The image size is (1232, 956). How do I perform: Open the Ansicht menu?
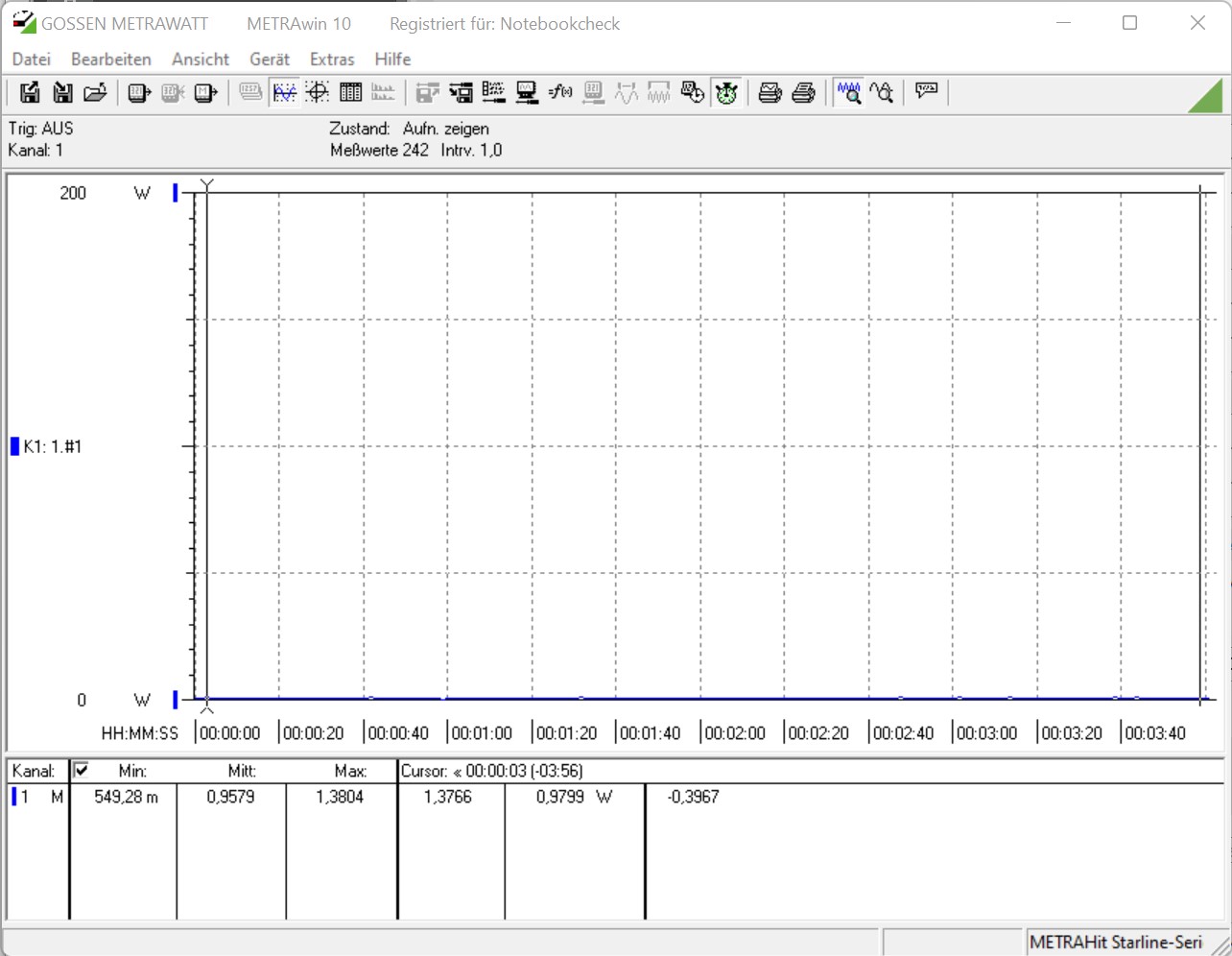click(x=201, y=60)
